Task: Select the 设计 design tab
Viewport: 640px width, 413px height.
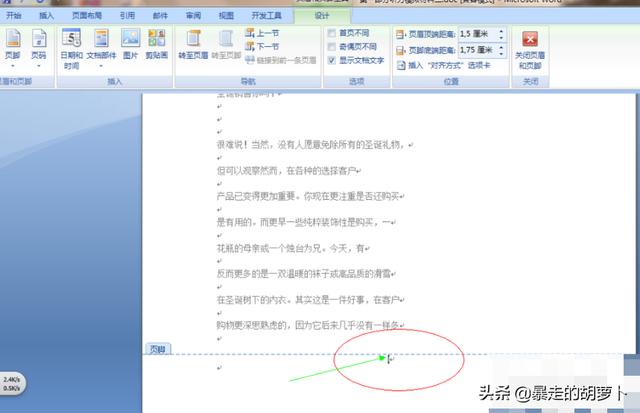Action: click(322, 16)
